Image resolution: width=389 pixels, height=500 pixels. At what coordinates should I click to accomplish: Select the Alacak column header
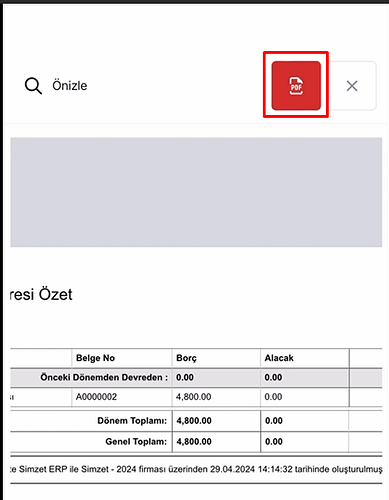279,358
